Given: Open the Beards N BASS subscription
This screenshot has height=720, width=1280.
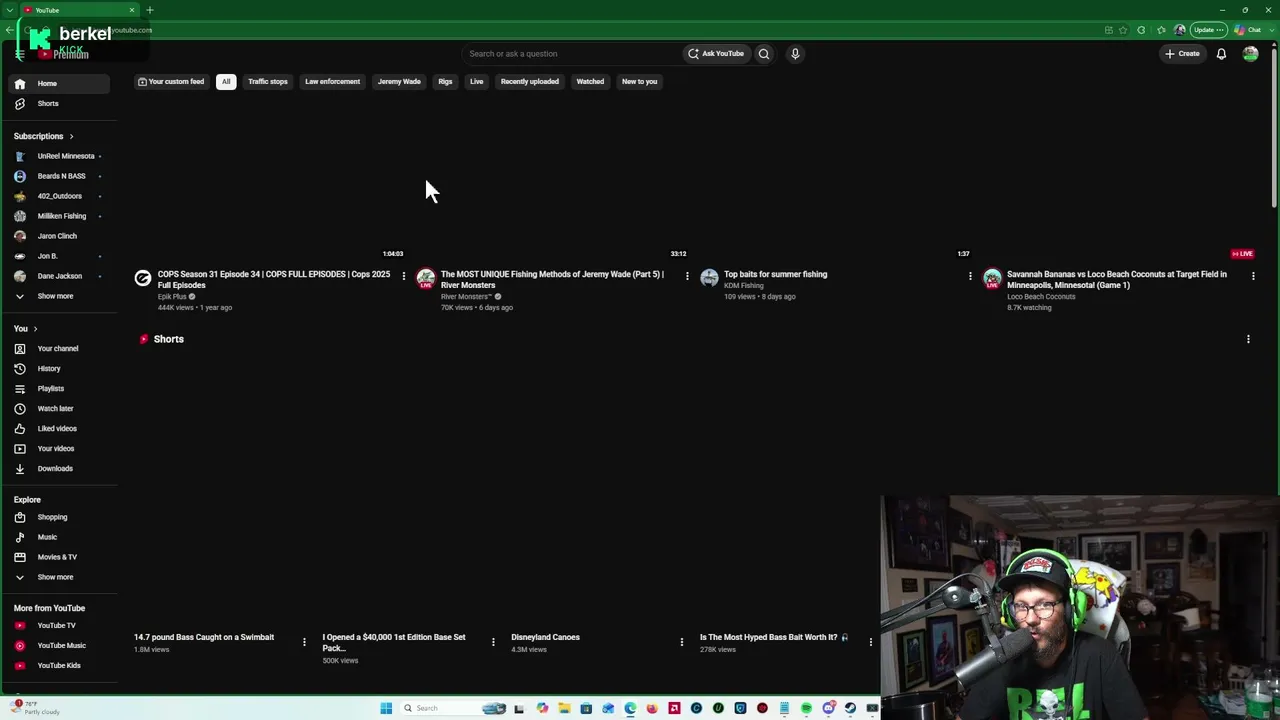Looking at the screenshot, I should pyautogui.click(x=60, y=177).
